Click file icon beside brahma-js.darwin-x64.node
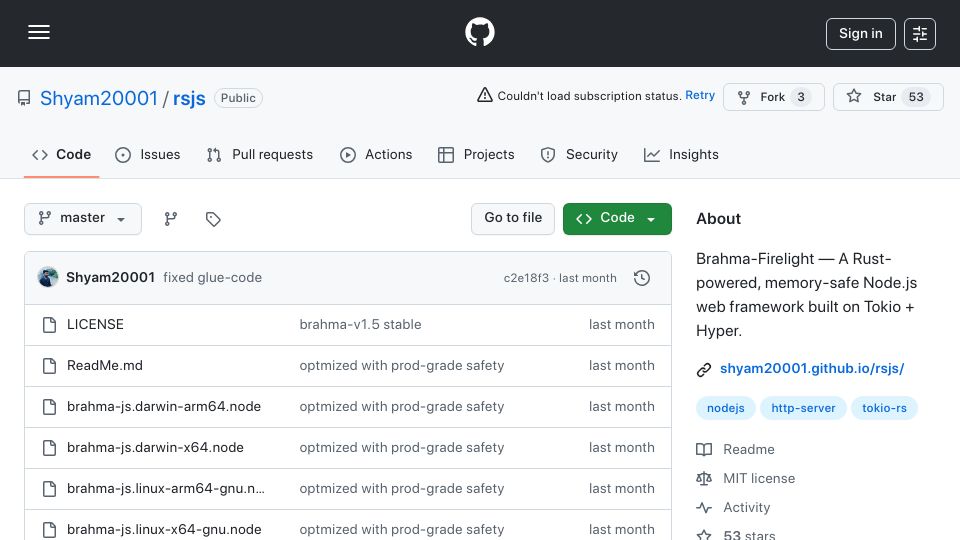Image resolution: width=960 pixels, height=540 pixels. coord(50,448)
